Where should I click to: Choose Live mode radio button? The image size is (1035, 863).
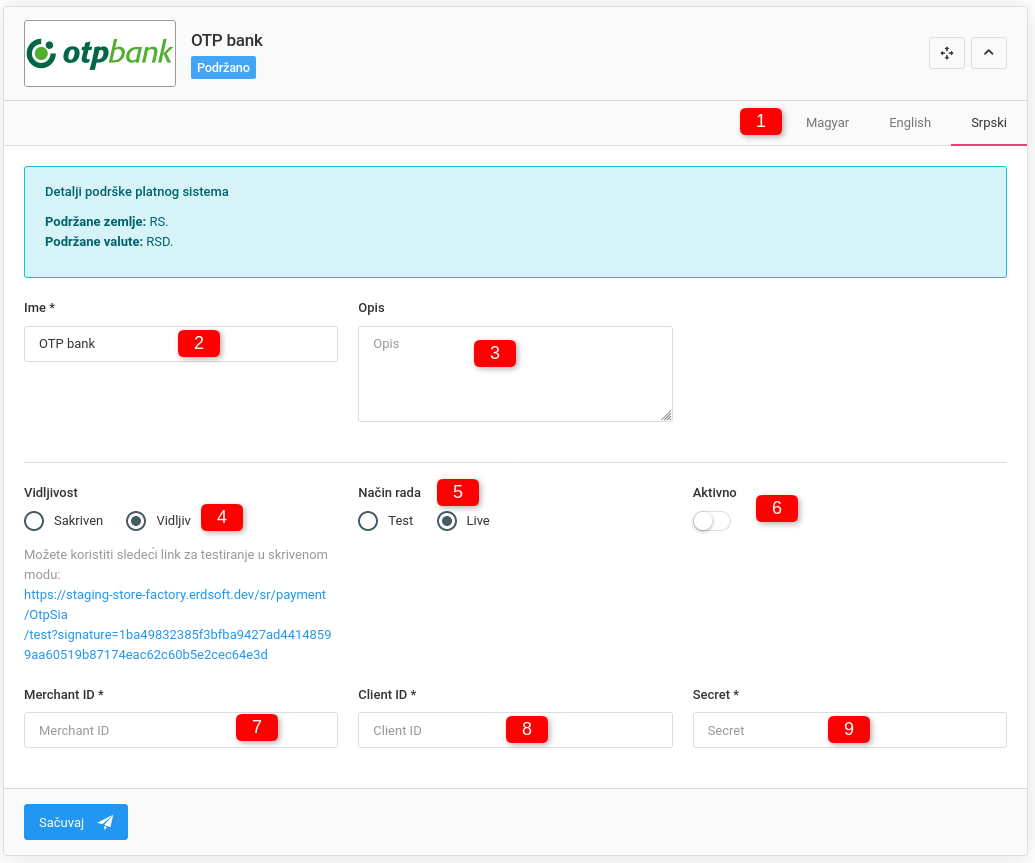pyautogui.click(x=448, y=521)
